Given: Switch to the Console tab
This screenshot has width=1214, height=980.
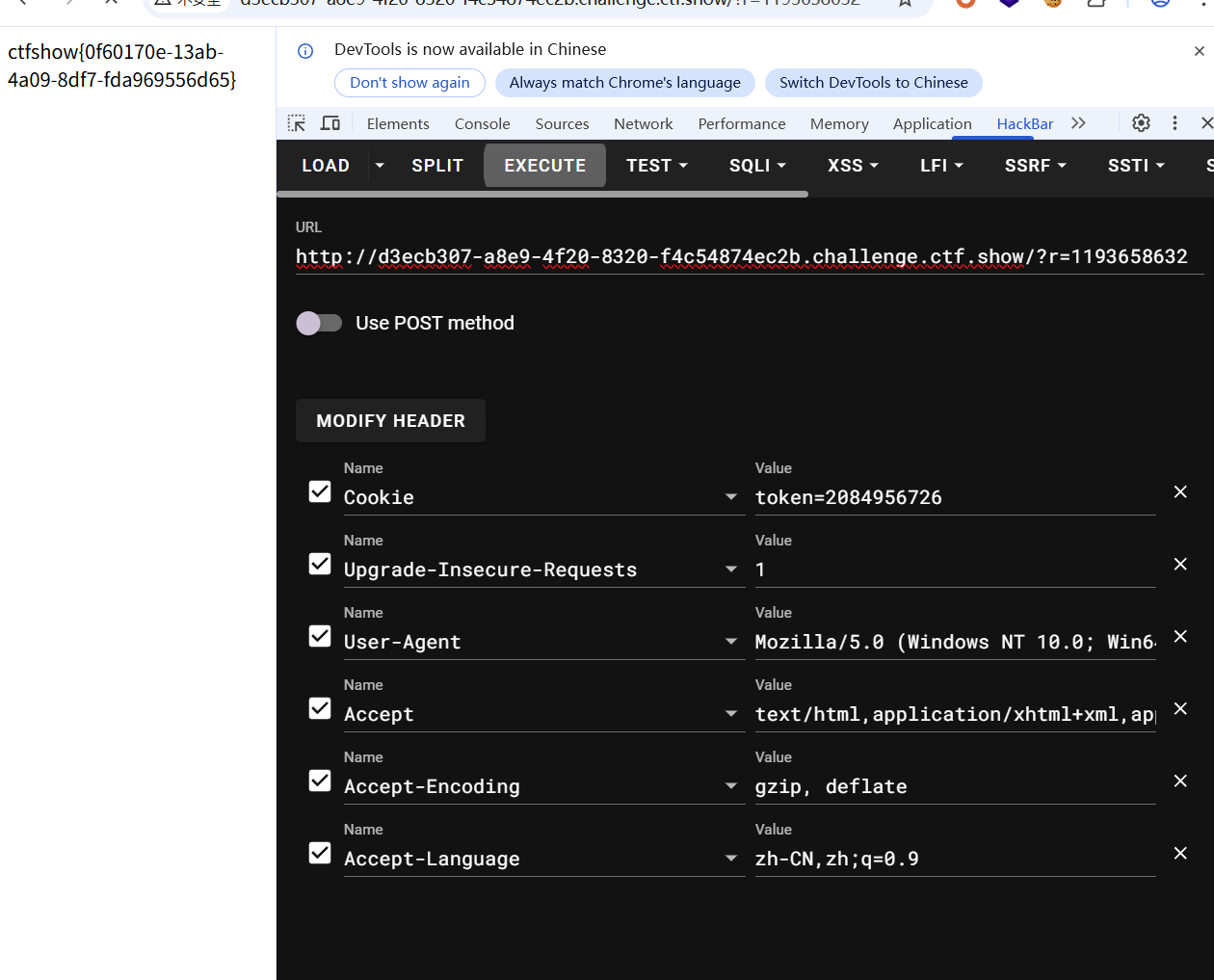Looking at the screenshot, I should click(x=482, y=123).
